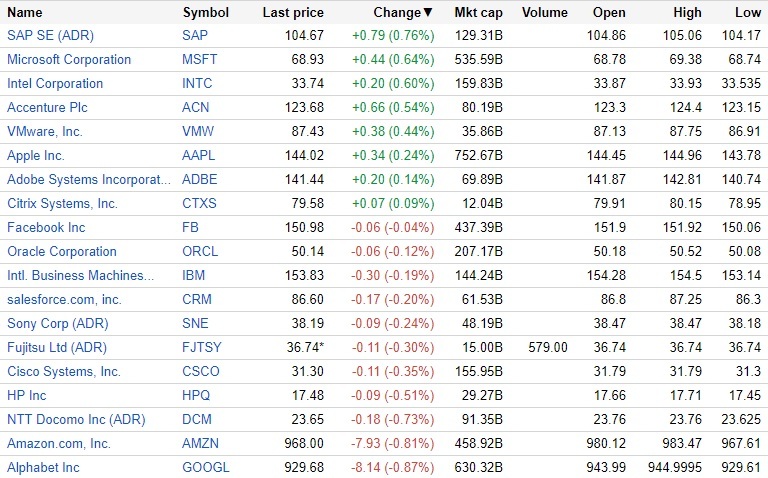Click the Fujitsu Ltd (ADR) link
768x478 pixels.
57,347
